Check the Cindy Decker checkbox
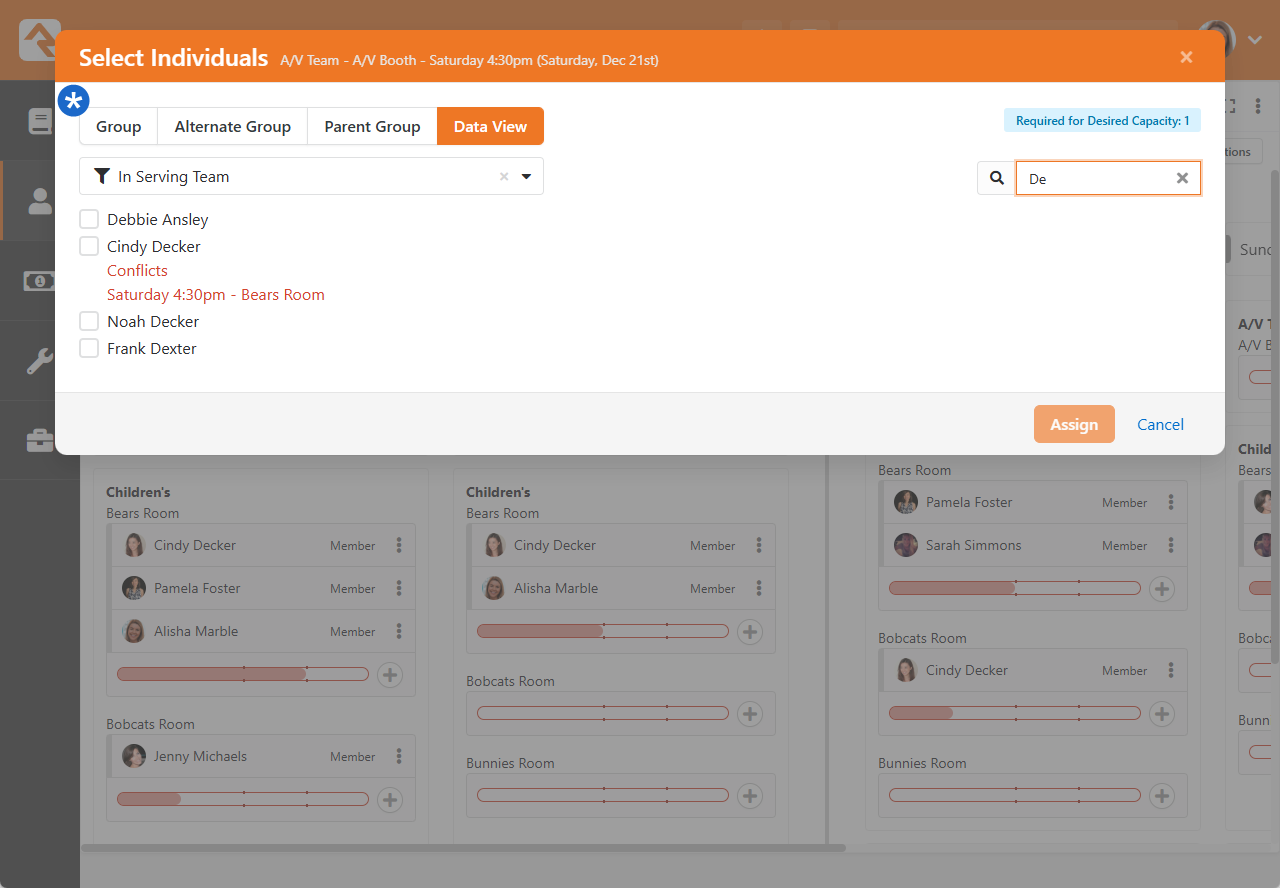 click(89, 246)
